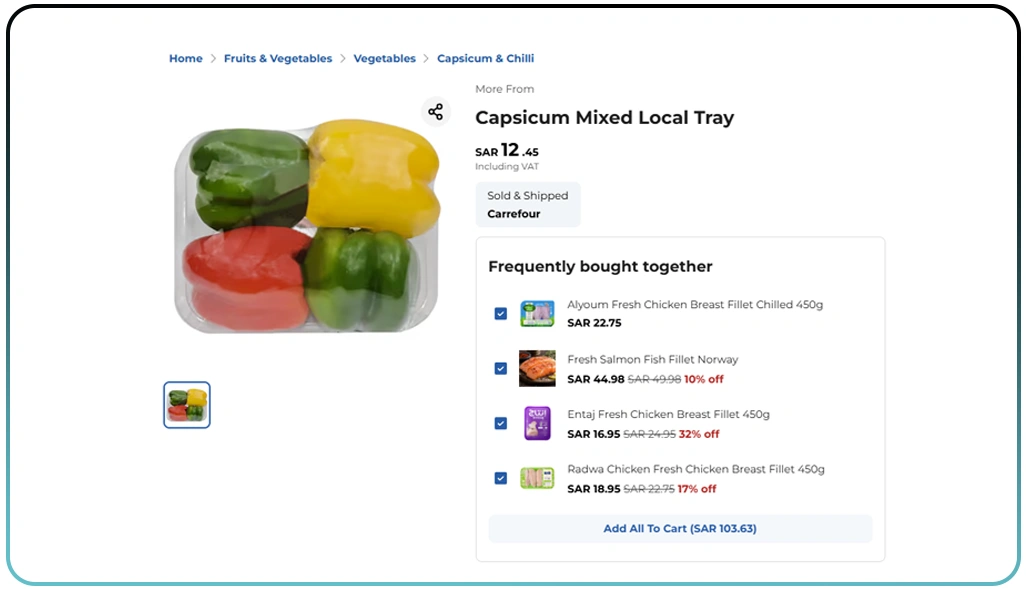The height and width of the screenshot is (589, 1026).
Task: Click the Fruits & Vegetables breadcrumb link
Action: coord(278,58)
